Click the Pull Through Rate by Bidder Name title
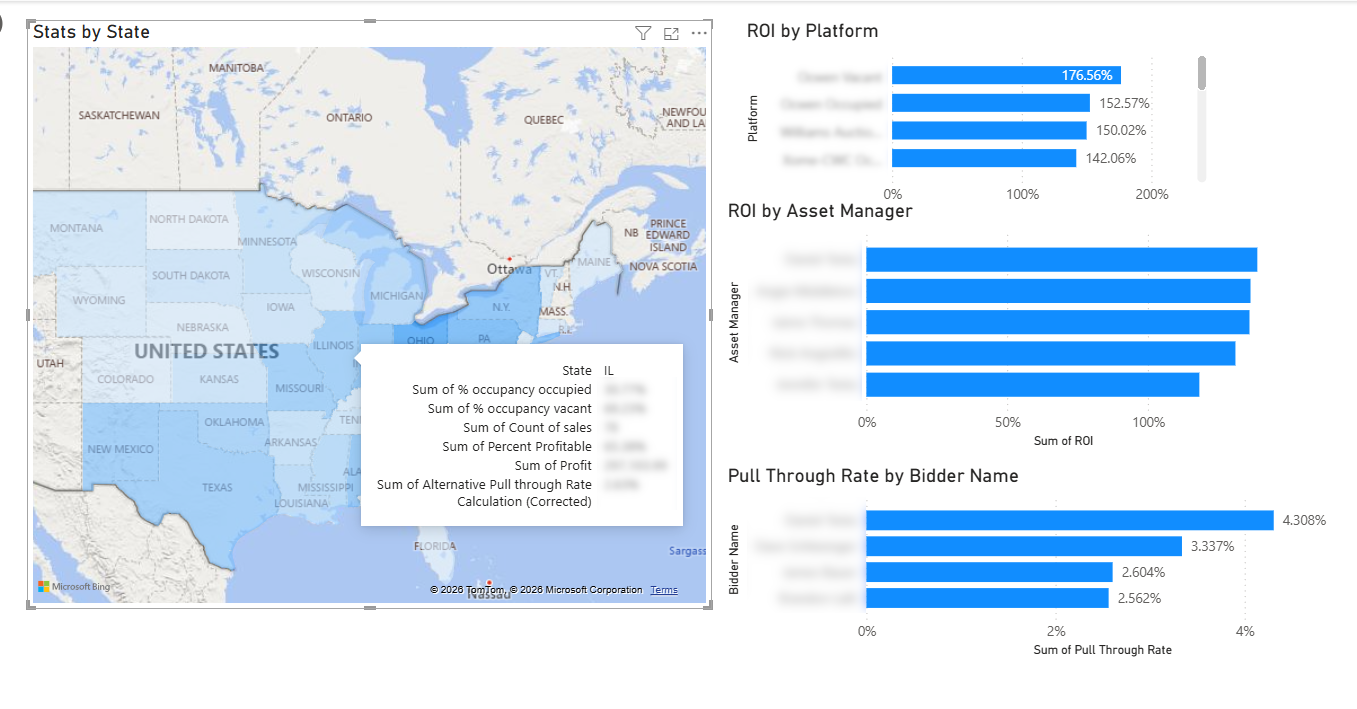This screenshot has width=1357, height=709. point(873,476)
